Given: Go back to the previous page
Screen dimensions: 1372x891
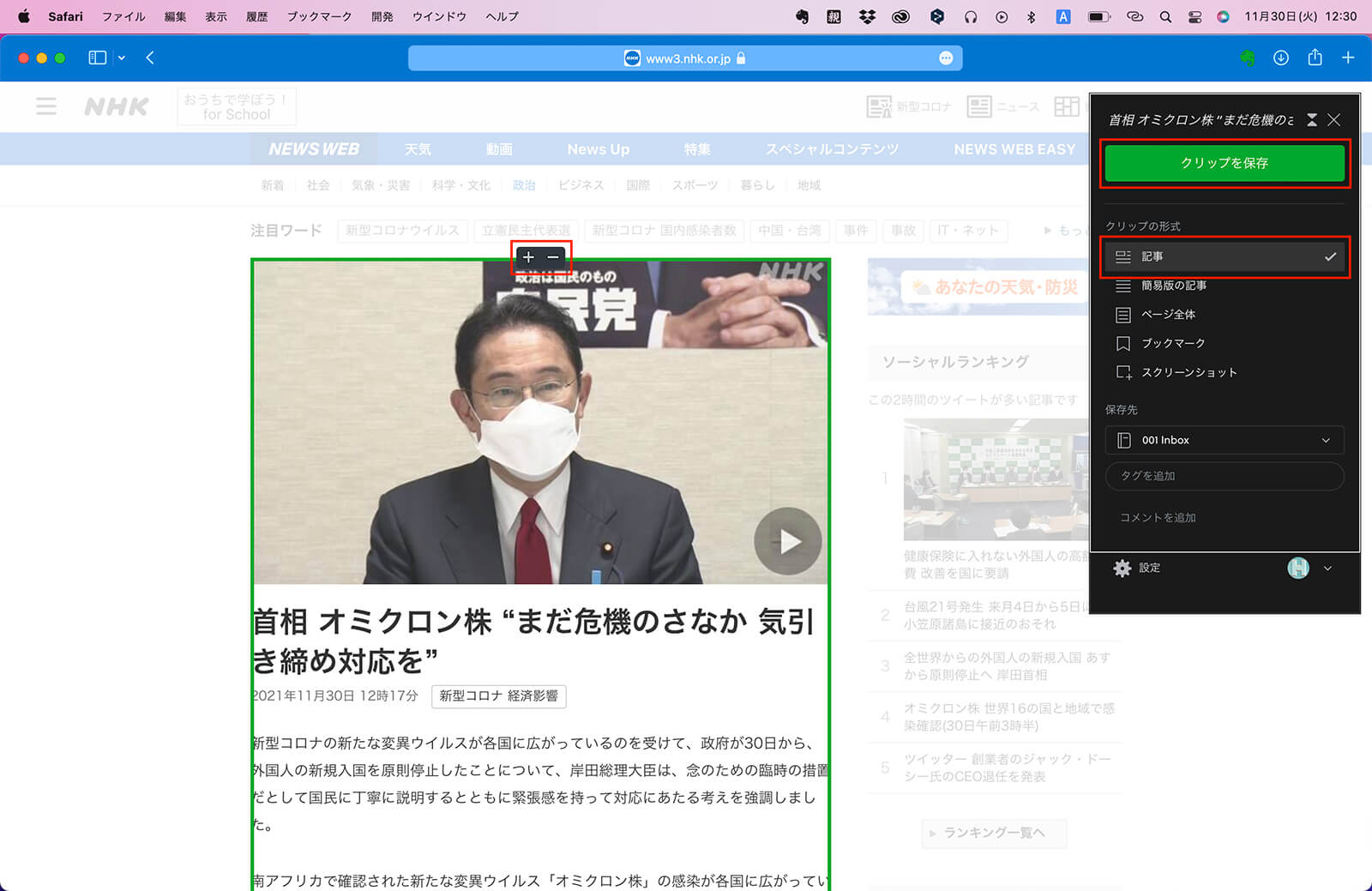Looking at the screenshot, I should (x=150, y=57).
